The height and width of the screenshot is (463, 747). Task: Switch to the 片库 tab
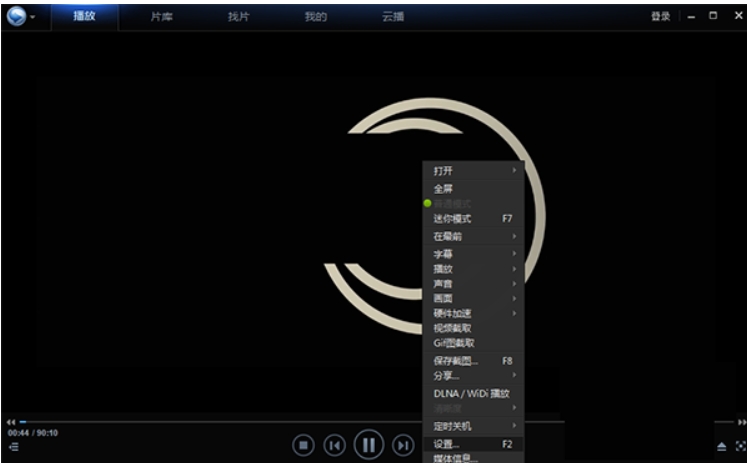[x=161, y=17]
